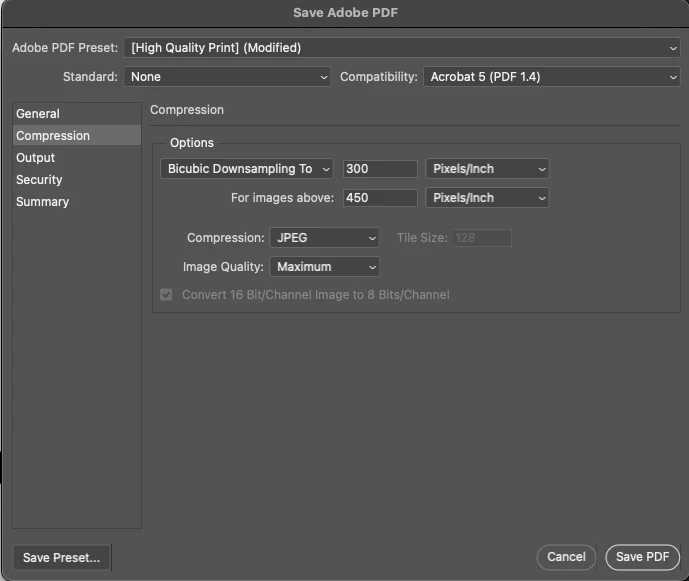Viewport: 689px width, 581px height.
Task: Click the Save Preset... button
Action: pyautogui.click(x=62, y=557)
